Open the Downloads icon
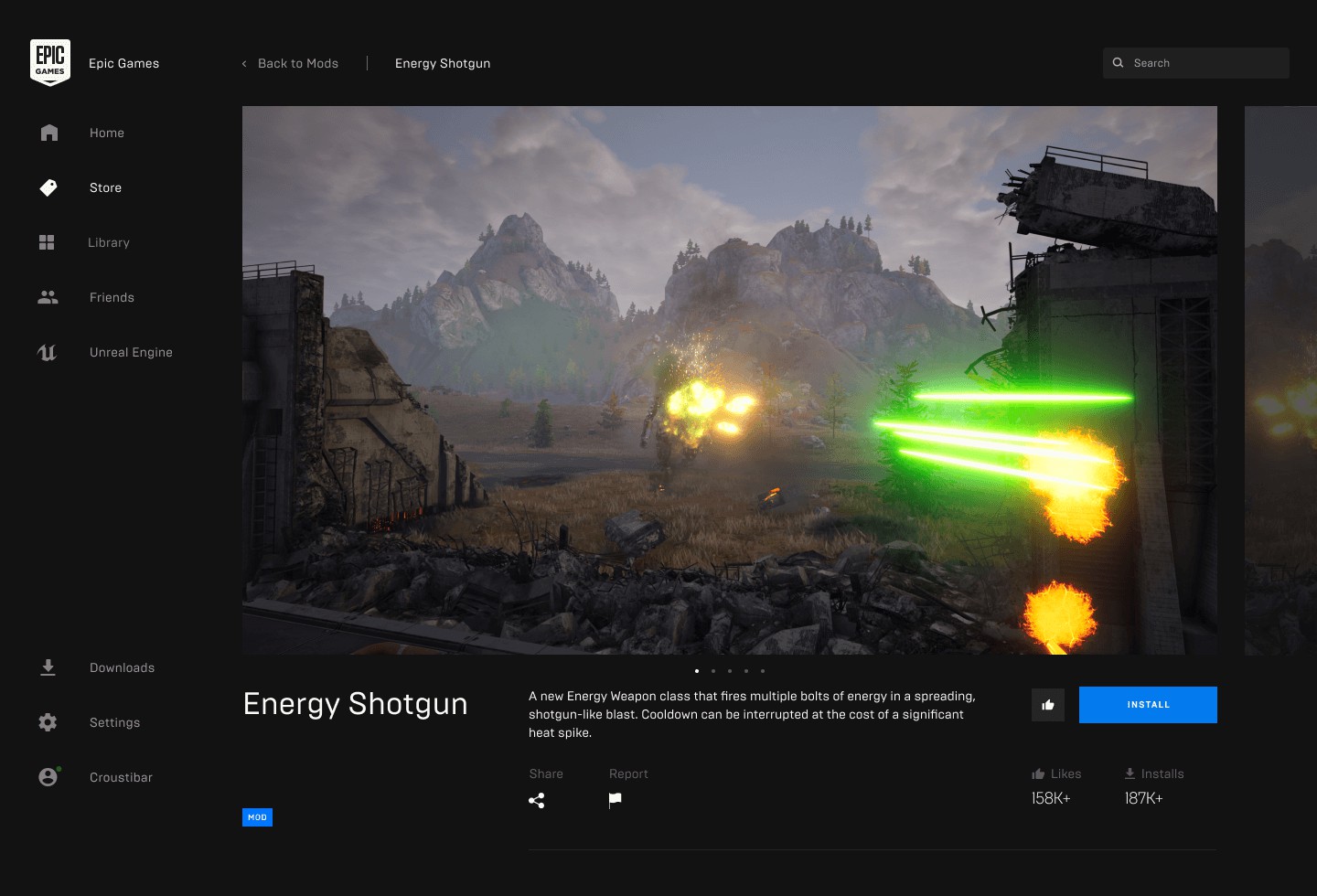1317x896 pixels. [48, 667]
